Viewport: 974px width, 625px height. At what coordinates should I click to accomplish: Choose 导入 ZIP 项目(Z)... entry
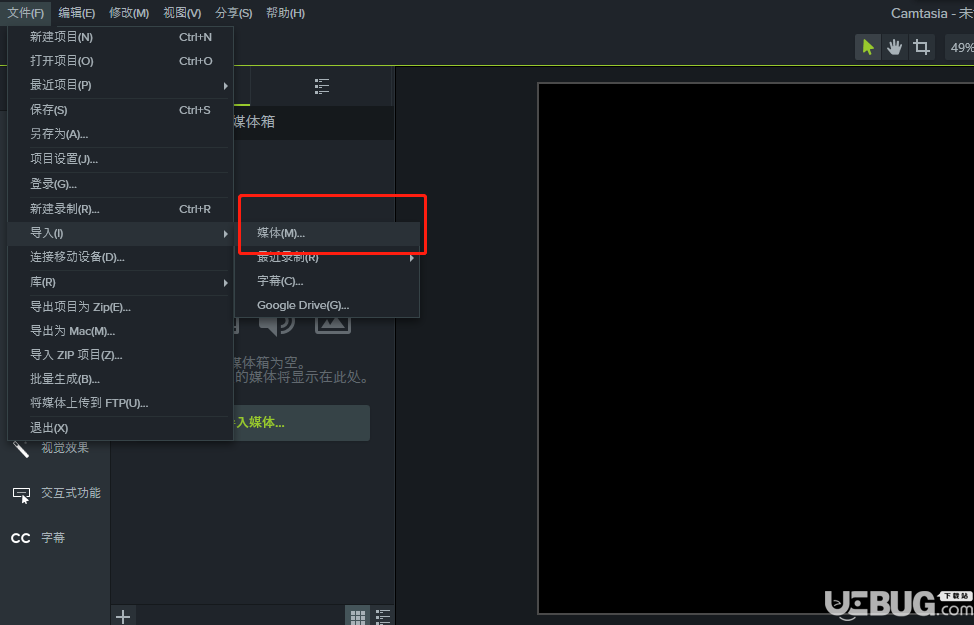121,355
